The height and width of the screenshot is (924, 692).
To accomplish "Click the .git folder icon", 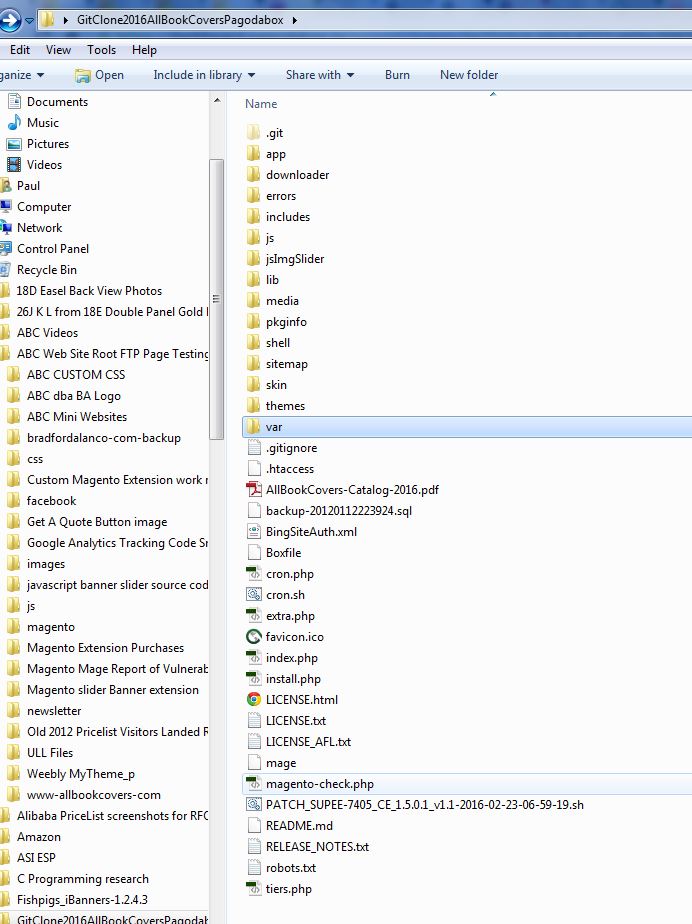I will click(x=253, y=133).
